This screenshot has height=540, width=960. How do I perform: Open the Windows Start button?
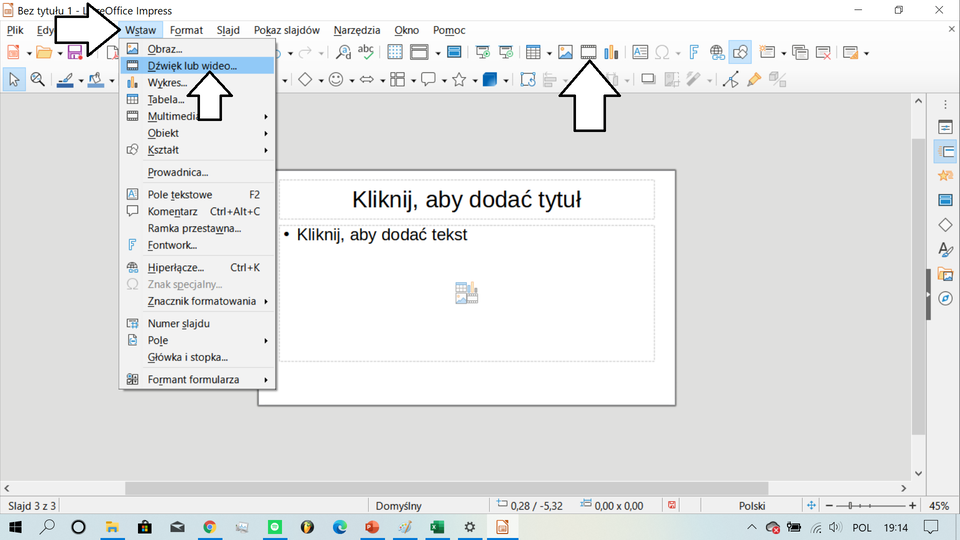tap(15, 527)
